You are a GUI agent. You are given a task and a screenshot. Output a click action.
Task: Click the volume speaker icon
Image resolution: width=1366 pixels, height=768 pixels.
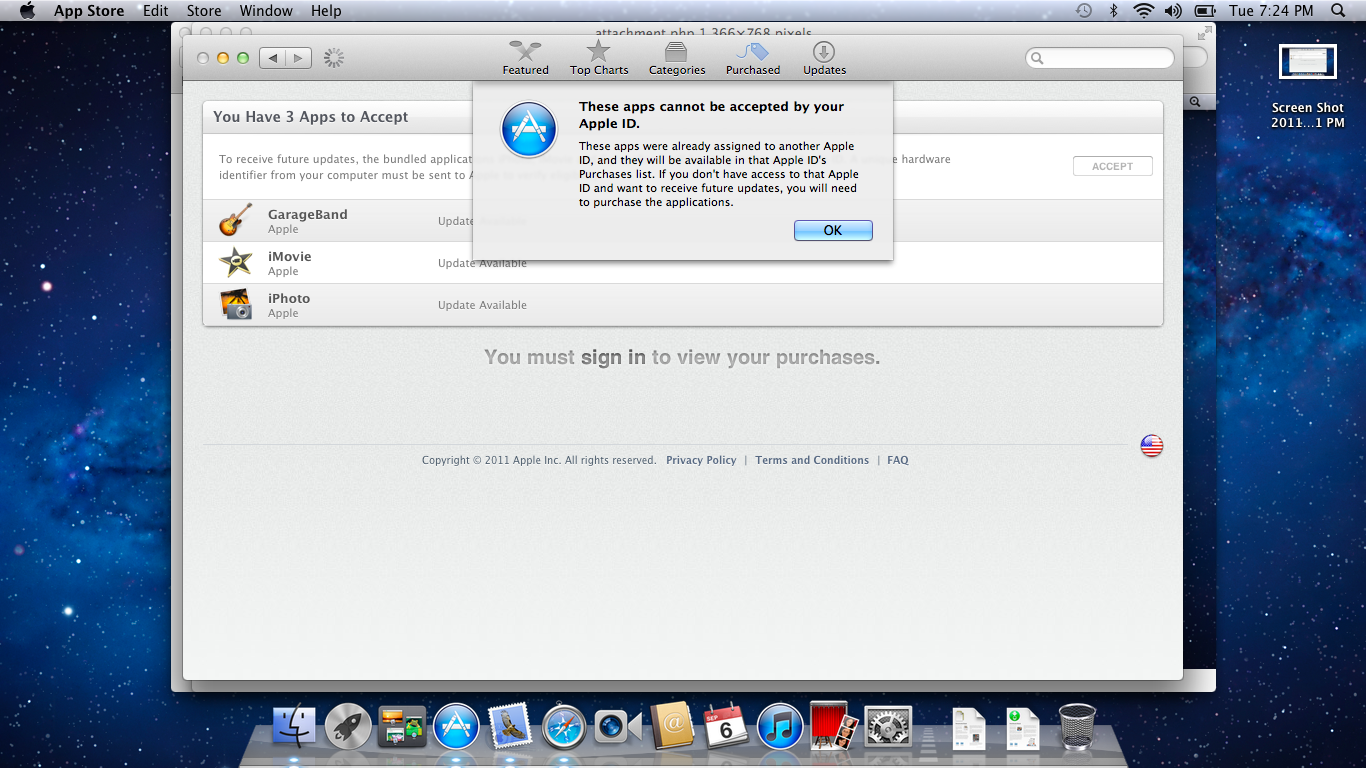[x=1173, y=11]
